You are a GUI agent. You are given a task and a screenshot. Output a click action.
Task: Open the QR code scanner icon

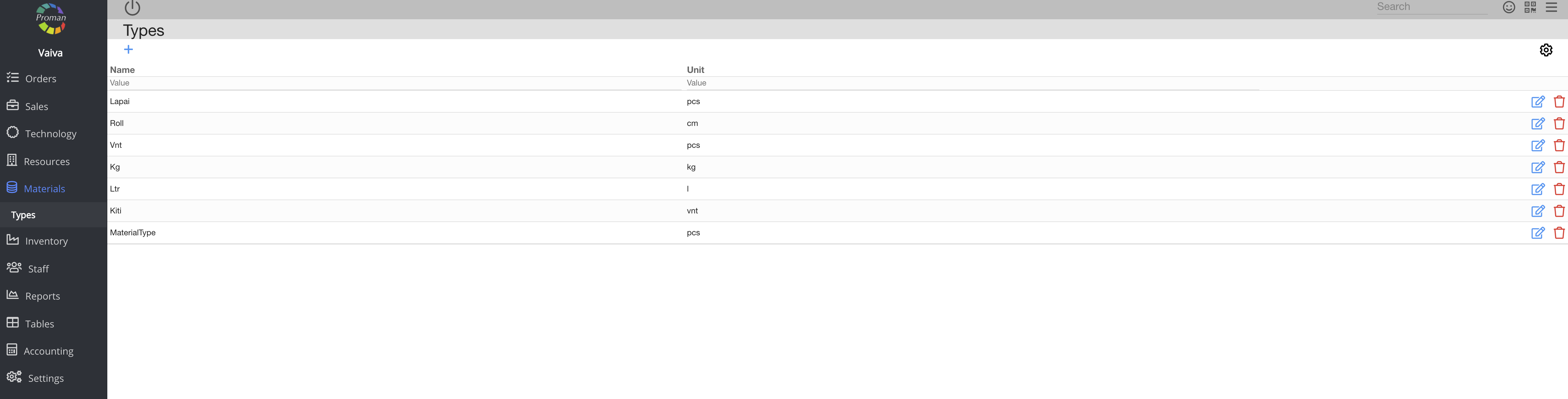pyautogui.click(x=1530, y=7)
